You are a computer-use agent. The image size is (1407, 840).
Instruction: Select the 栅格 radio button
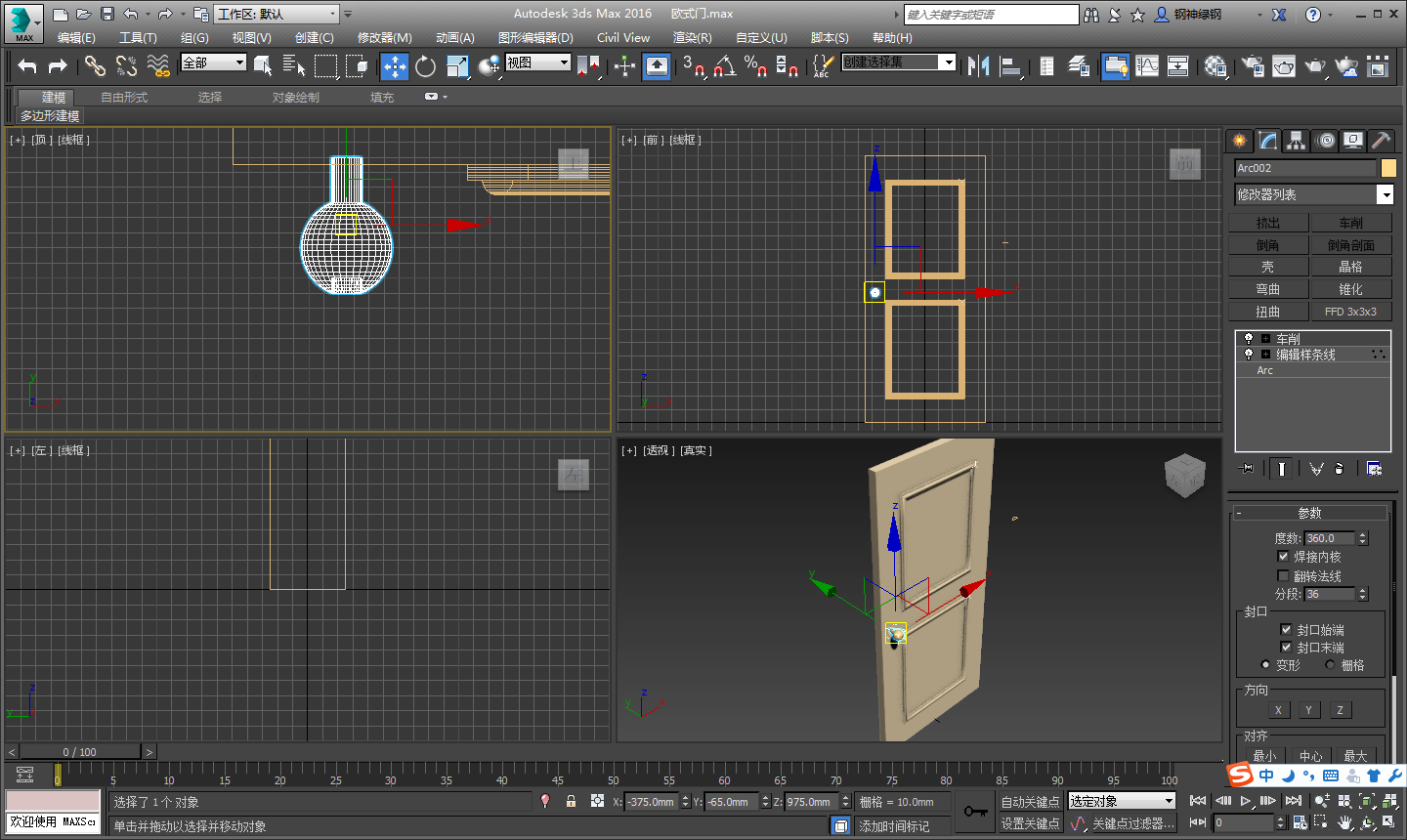point(1330,664)
